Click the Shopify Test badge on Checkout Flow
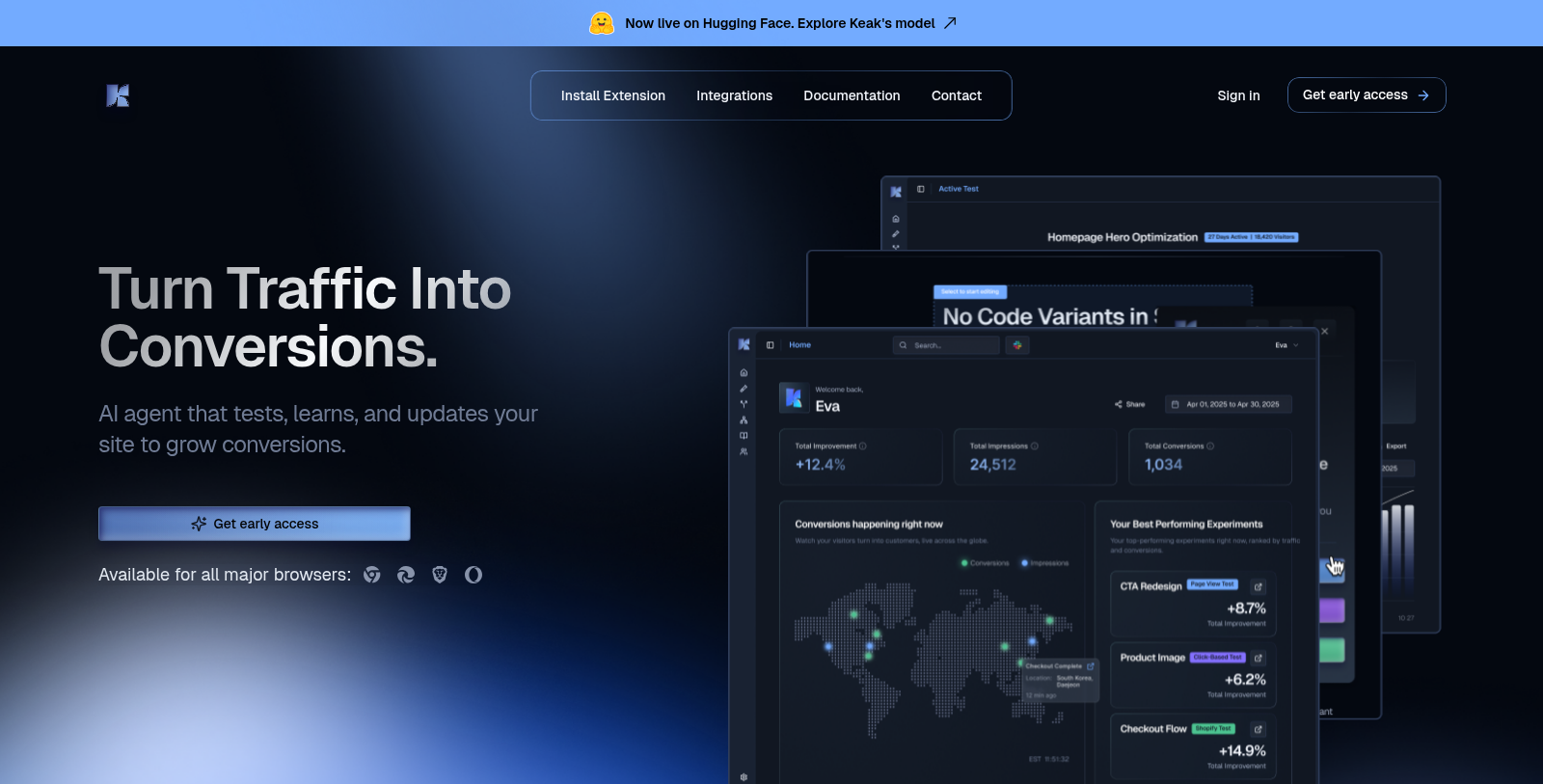The height and width of the screenshot is (784, 1543). (1213, 729)
